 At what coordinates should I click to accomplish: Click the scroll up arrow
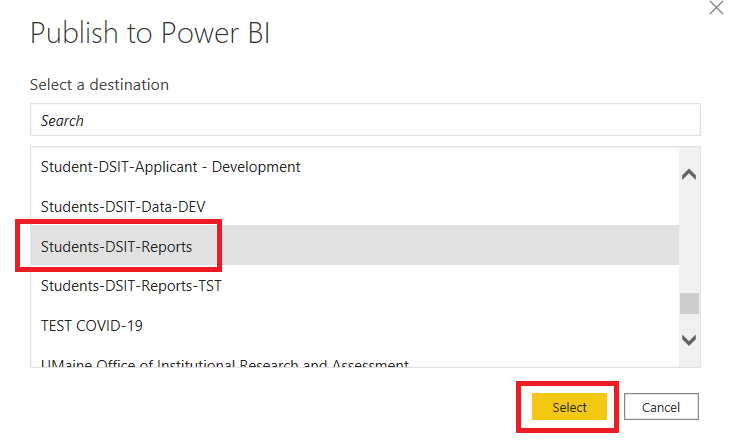(689, 175)
